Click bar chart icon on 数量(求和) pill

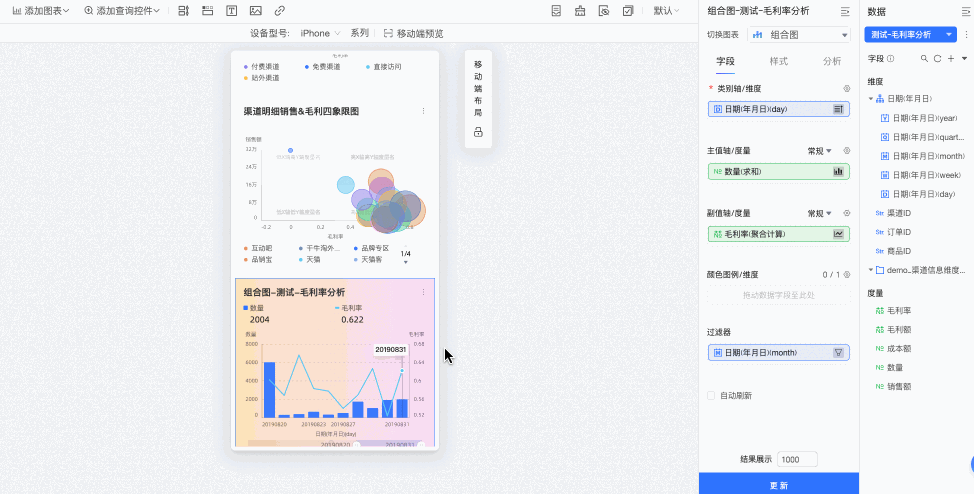pos(839,172)
